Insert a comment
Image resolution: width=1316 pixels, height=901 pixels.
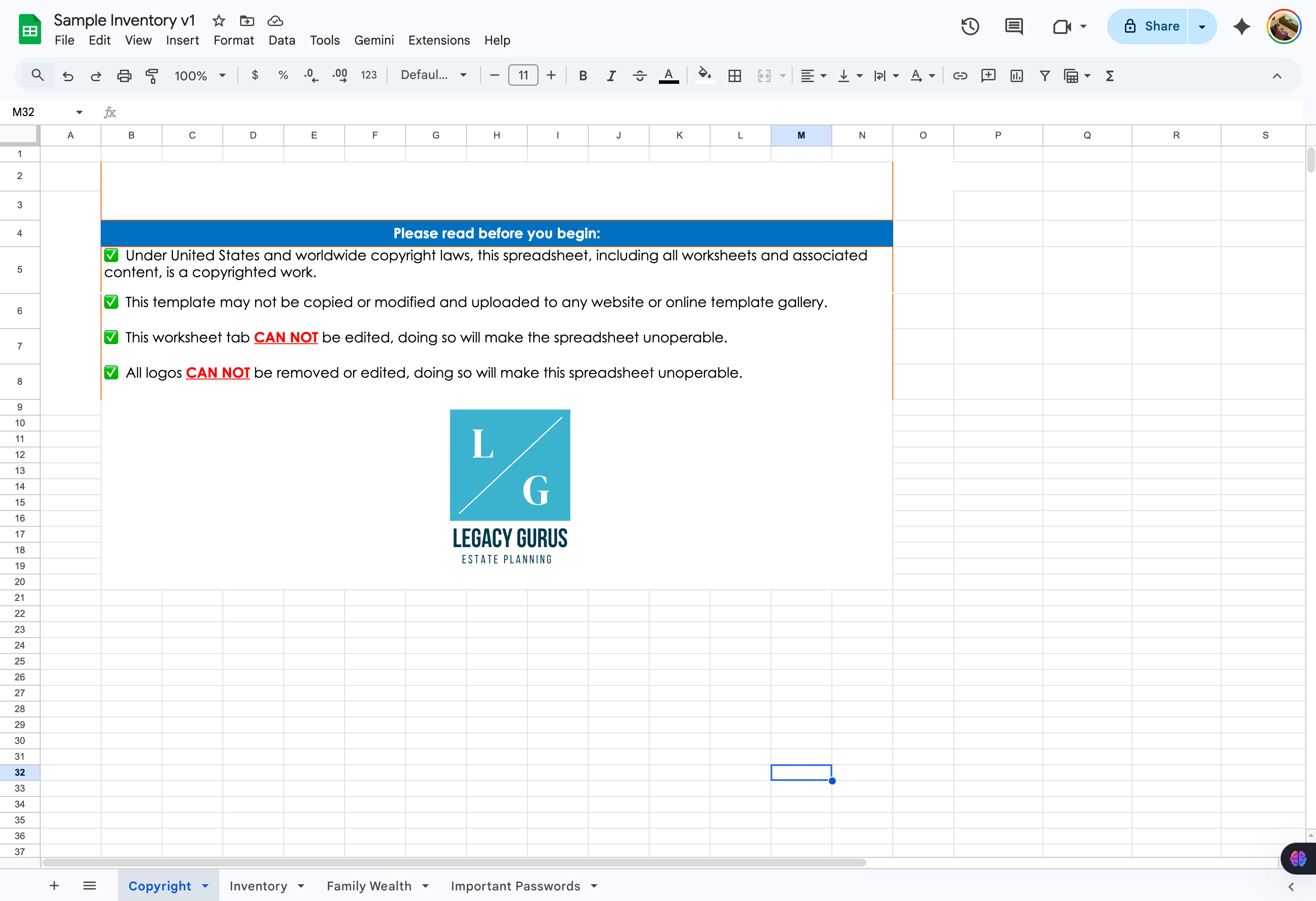[x=988, y=75]
